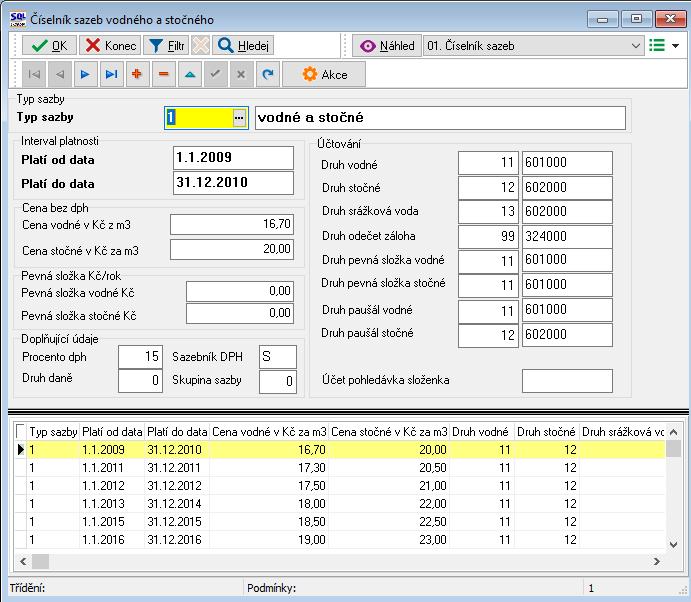Click horizontal scrollbar left arrow
Viewport: 691px width, 602px height.
coord(23,561)
